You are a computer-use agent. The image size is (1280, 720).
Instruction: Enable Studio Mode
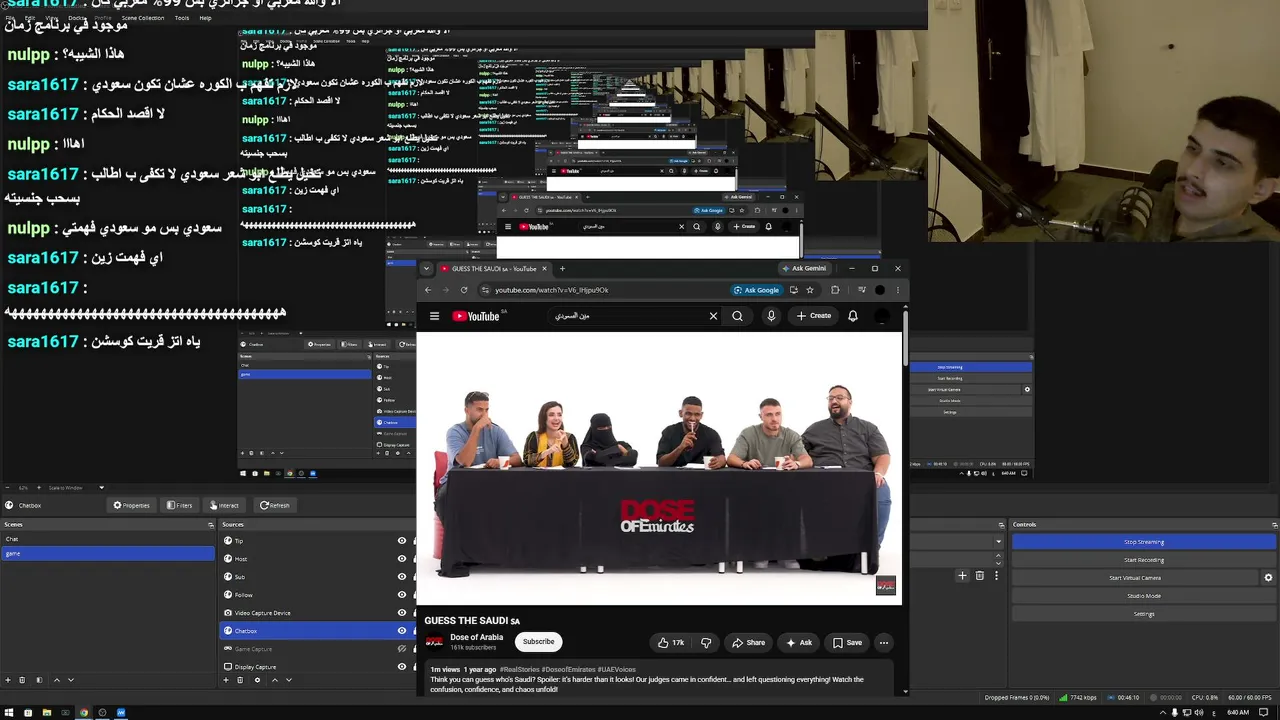[x=1144, y=596]
